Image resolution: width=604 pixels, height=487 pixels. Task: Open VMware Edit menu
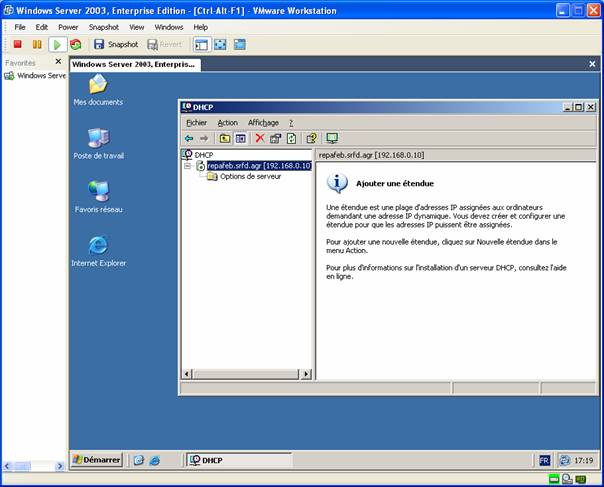click(x=42, y=27)
